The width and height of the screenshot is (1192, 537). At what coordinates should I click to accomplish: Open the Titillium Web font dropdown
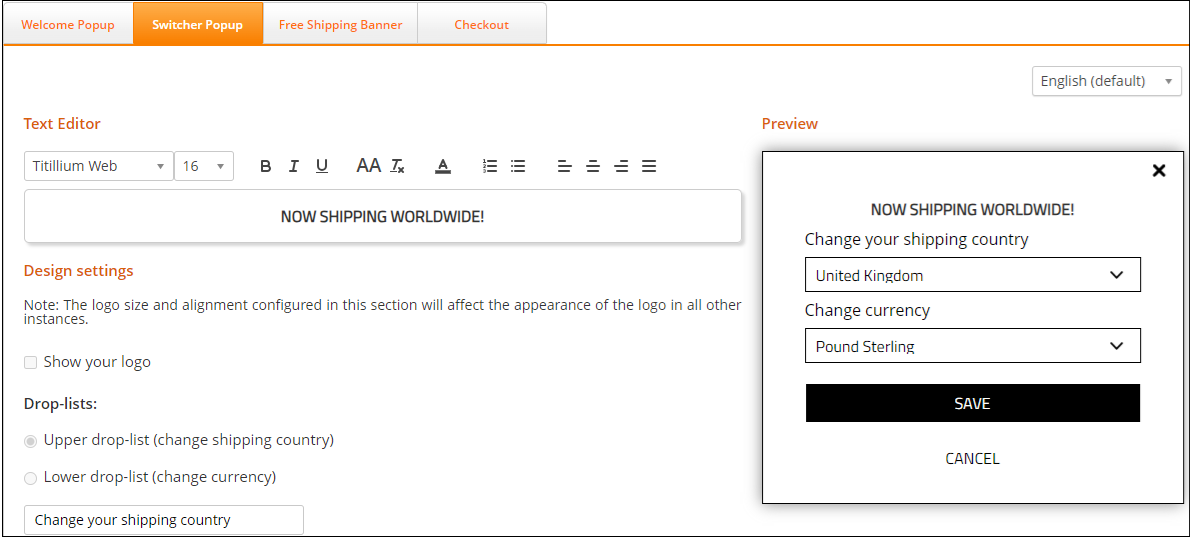98,166
